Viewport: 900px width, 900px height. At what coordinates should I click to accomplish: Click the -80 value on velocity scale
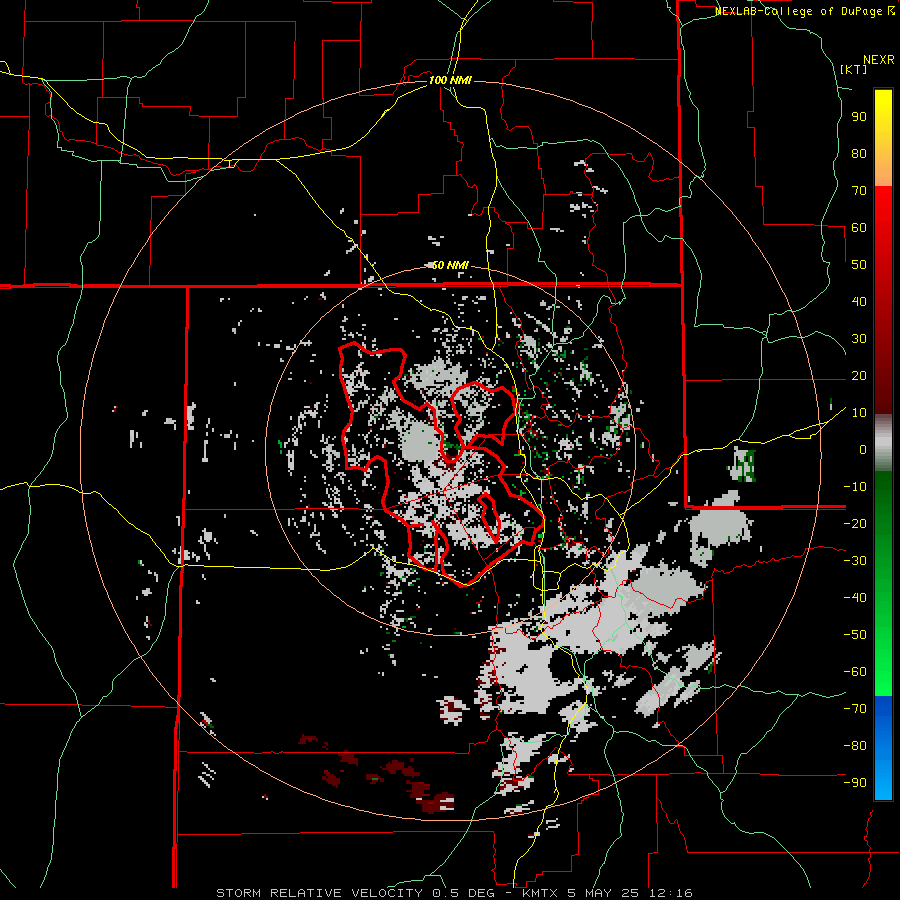[x=855, y=746]
